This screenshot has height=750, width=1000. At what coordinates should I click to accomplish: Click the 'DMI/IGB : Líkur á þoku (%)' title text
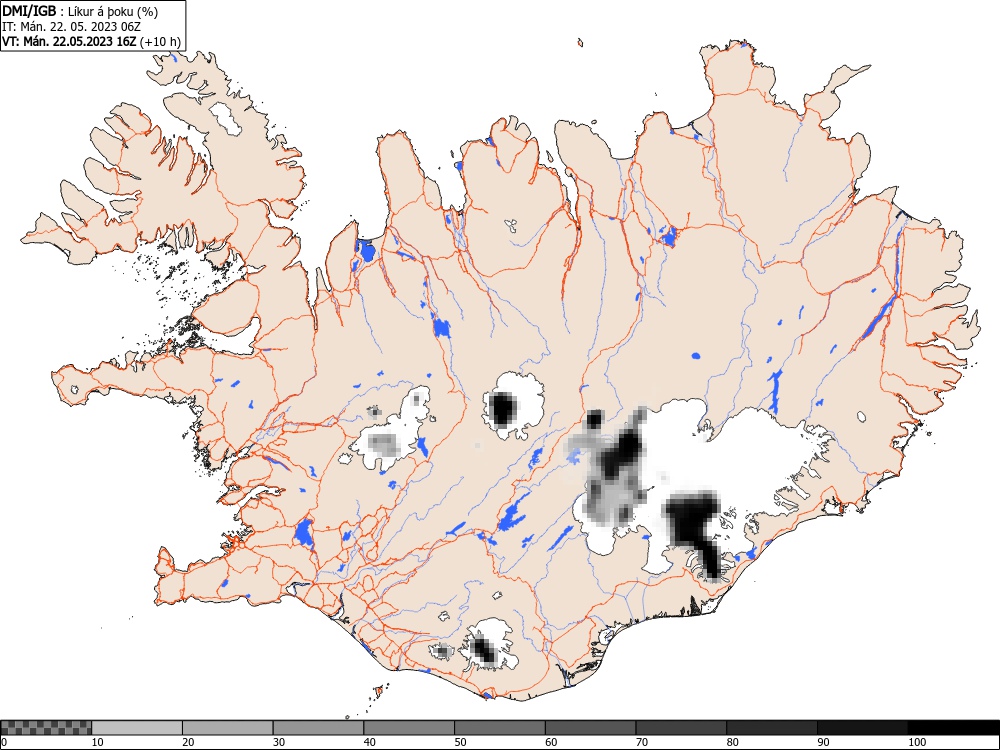tap(80, 11)
